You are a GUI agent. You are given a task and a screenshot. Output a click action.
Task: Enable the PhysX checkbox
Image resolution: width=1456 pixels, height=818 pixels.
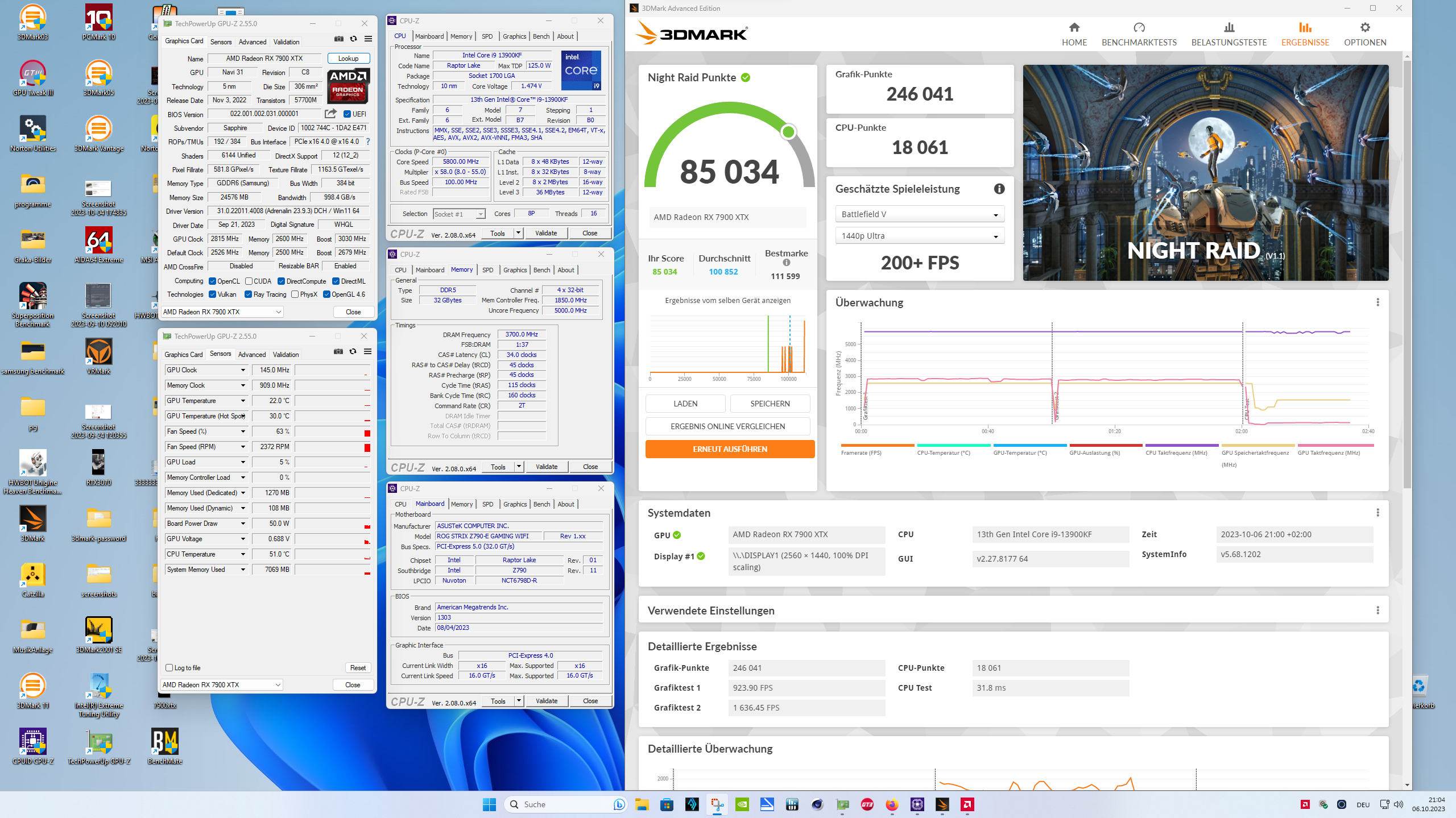[x=295, y=294]
